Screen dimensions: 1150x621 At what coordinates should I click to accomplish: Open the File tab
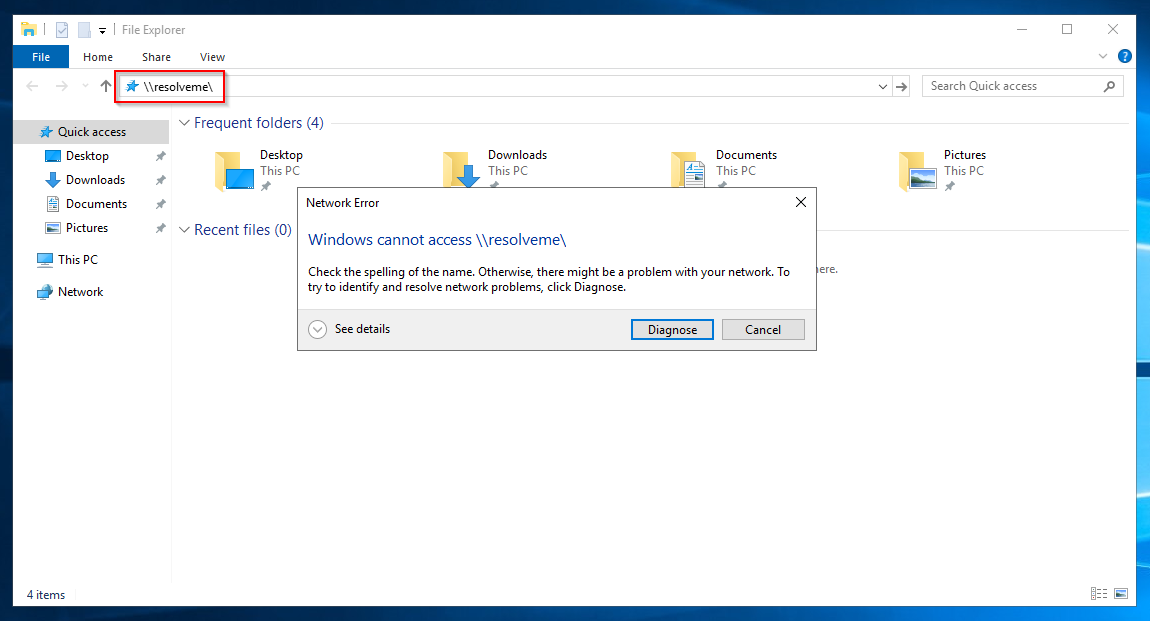coord(41,56)
